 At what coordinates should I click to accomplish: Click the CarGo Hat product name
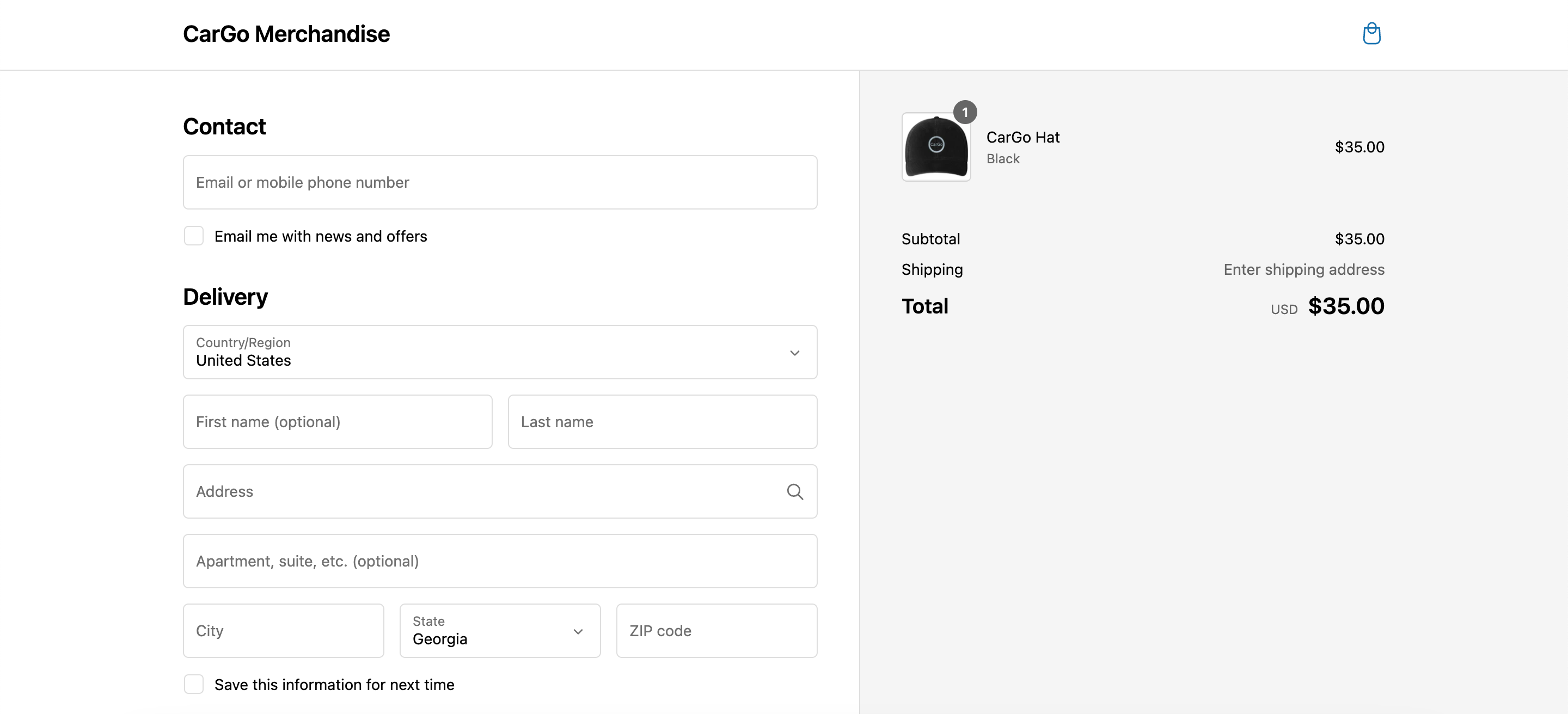click(1022, 138)
